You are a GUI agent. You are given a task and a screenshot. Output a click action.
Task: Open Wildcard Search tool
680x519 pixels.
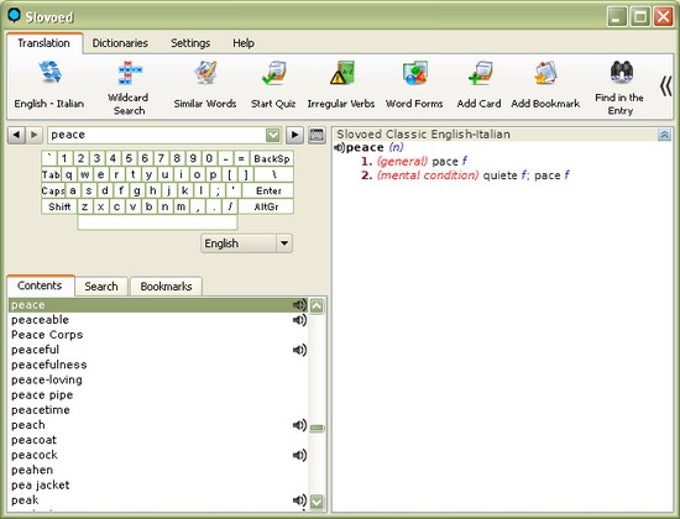coord(130,72)
